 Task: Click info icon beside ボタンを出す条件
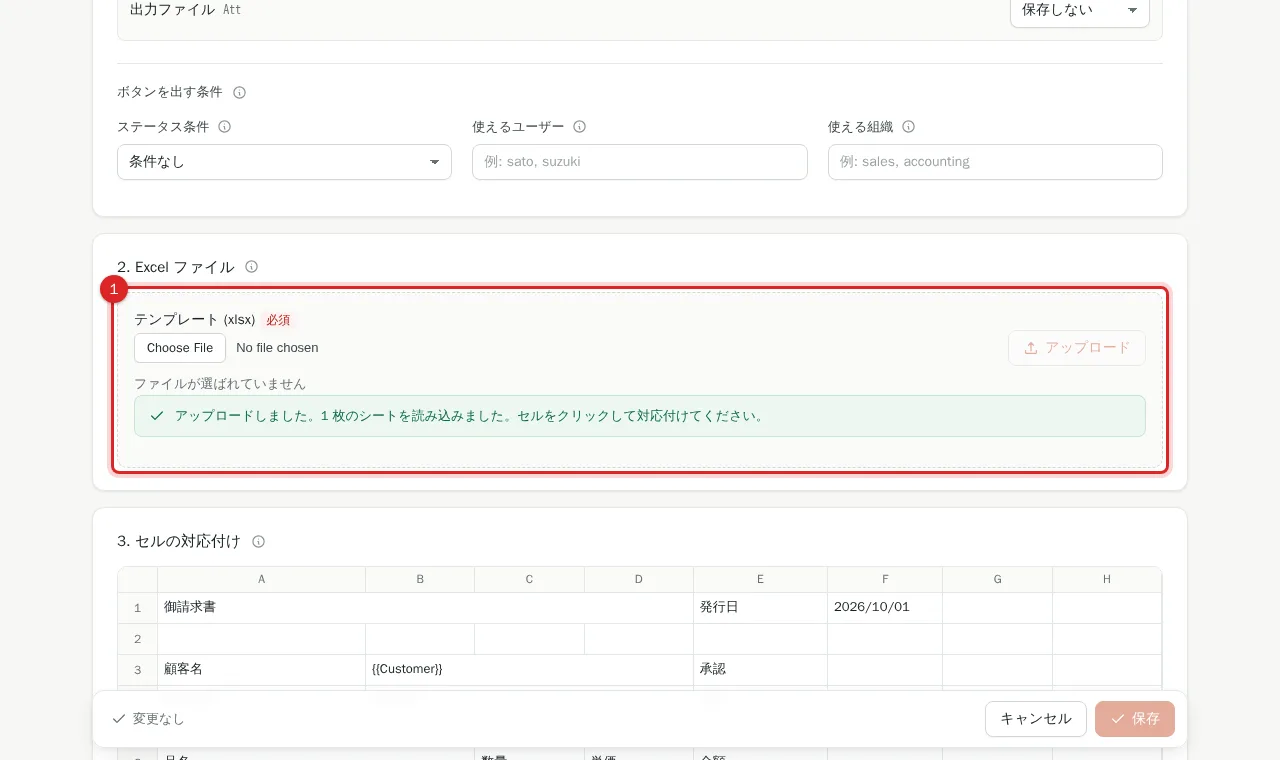240,93
